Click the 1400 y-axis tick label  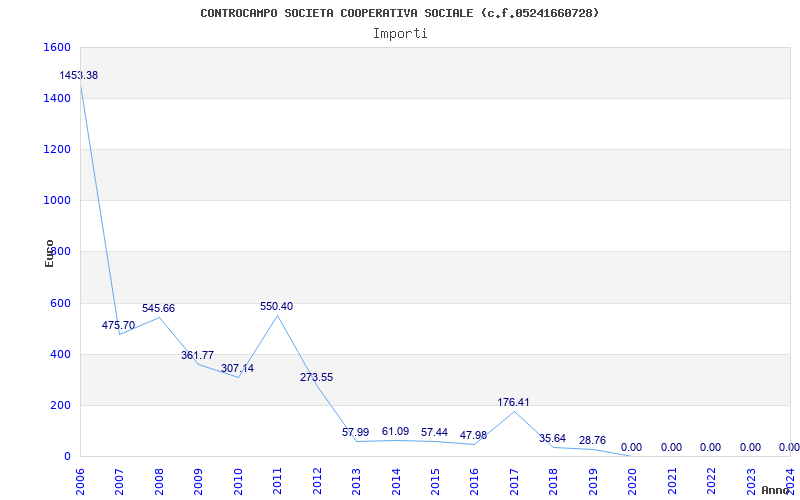coord(57,98)
